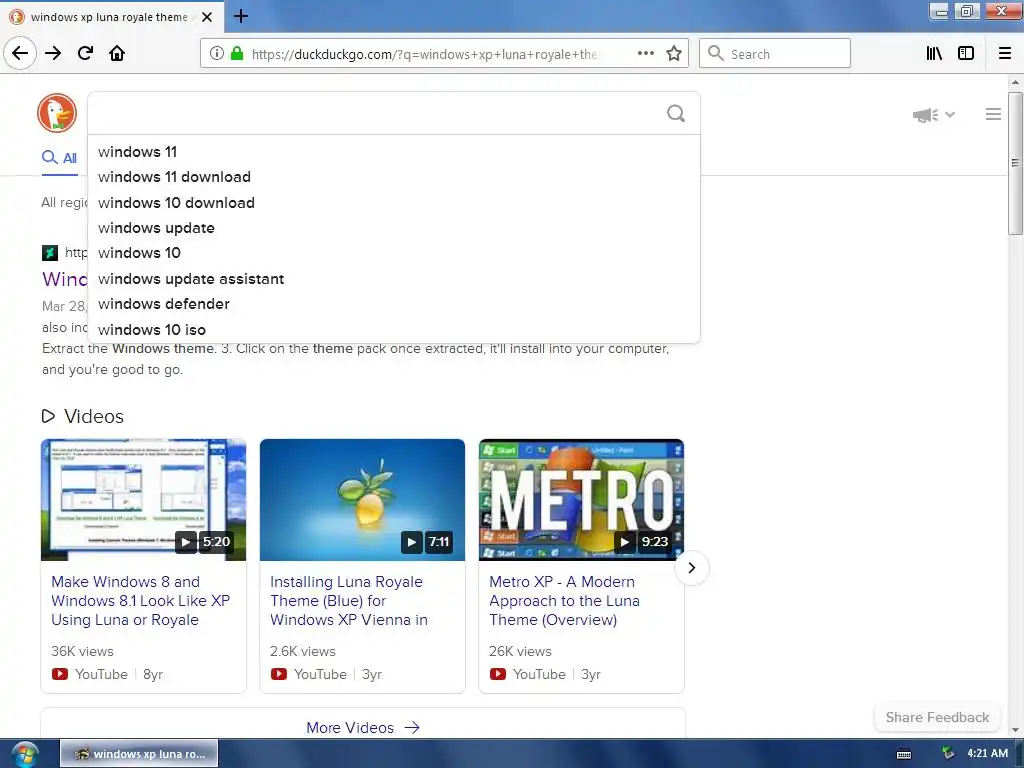Image resolution: width=1024 pixels, height=768 pixels.
Task: Select the All results tab
Action: tap(59, 157)
